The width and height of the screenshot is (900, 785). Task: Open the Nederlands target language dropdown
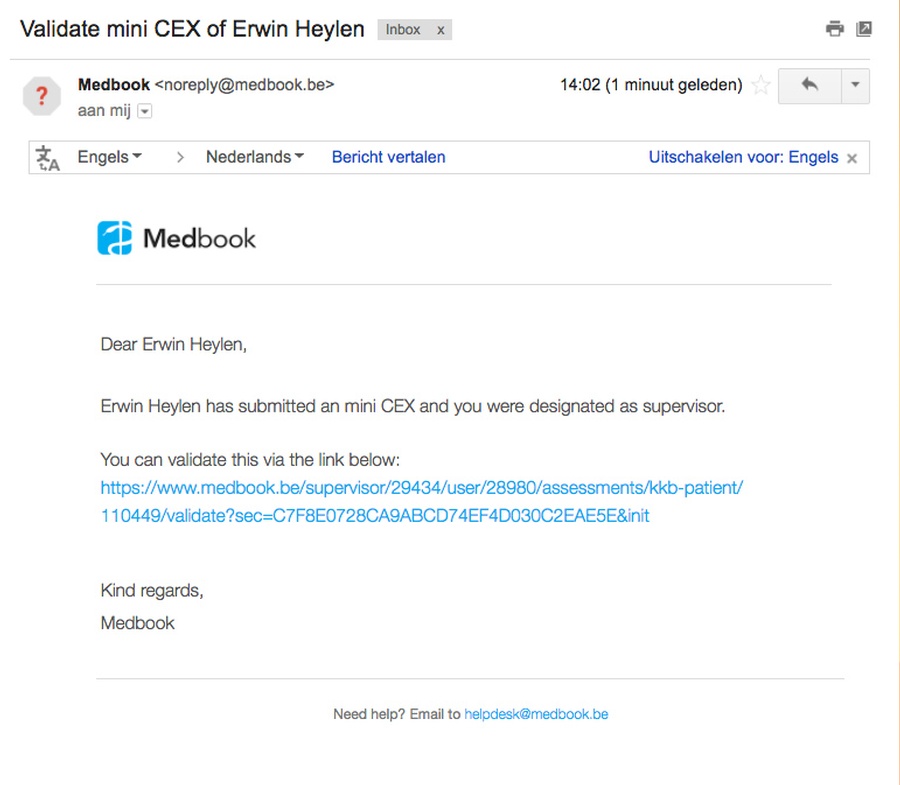coord(255,157)
